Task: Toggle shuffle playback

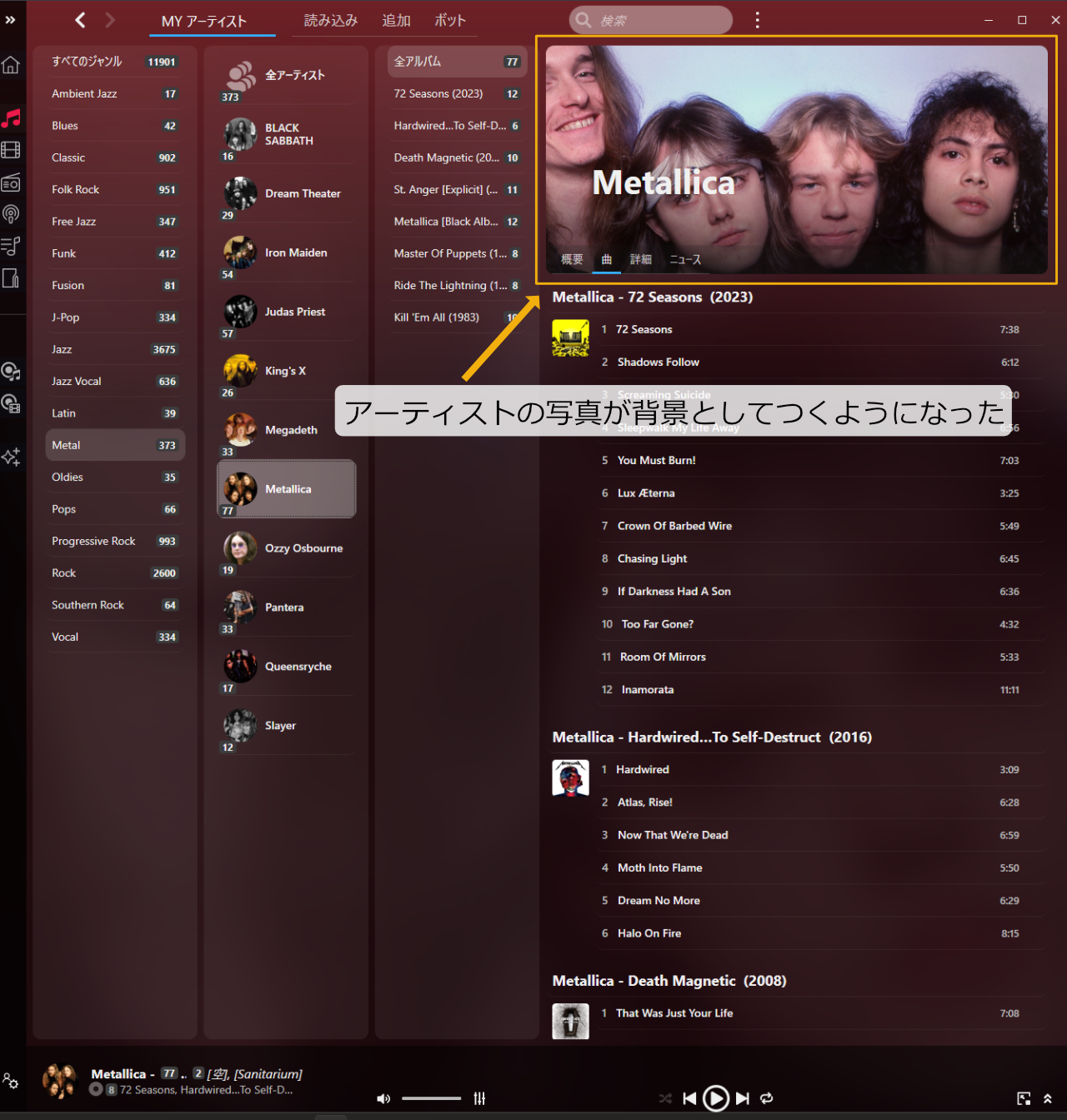Action: 665,1098
